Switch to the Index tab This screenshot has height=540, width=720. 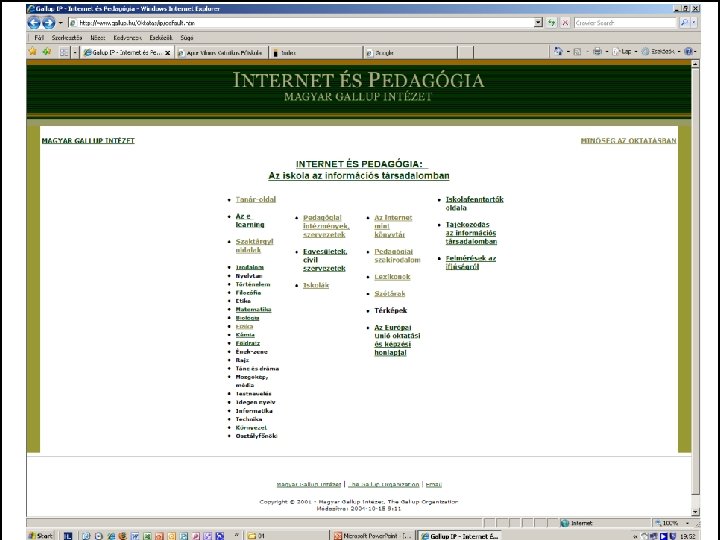point(316,53)
